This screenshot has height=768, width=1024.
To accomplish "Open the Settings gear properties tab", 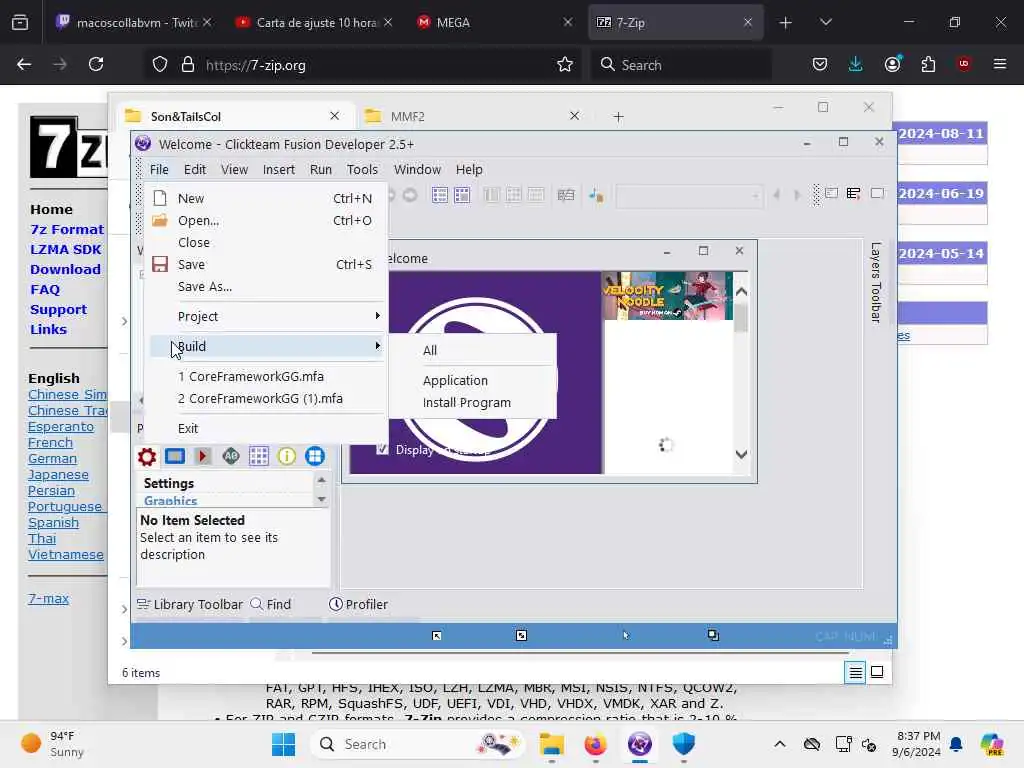I will pos(147,456).
